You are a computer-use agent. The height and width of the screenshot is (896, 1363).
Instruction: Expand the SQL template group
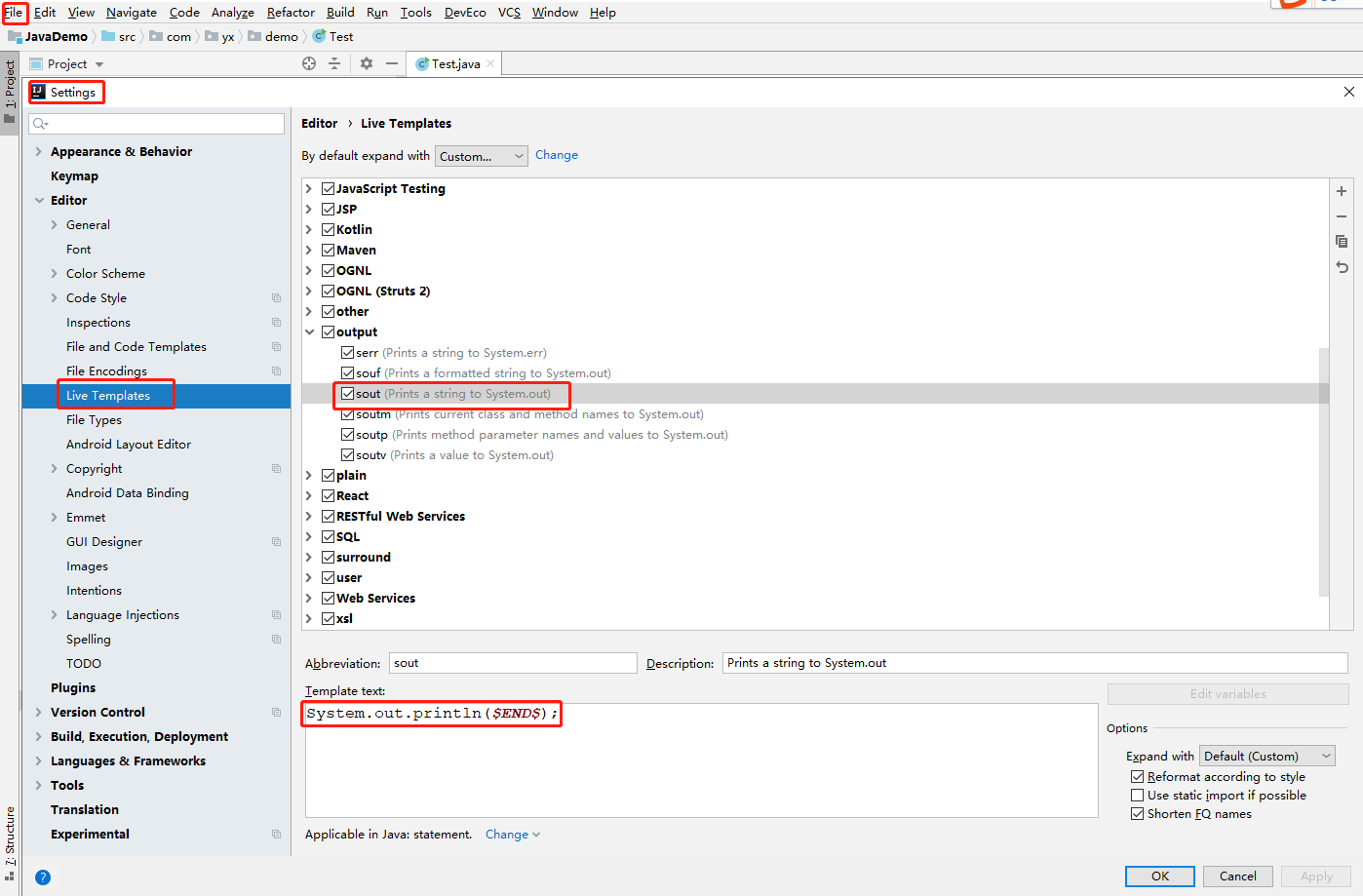click(310, 537)
